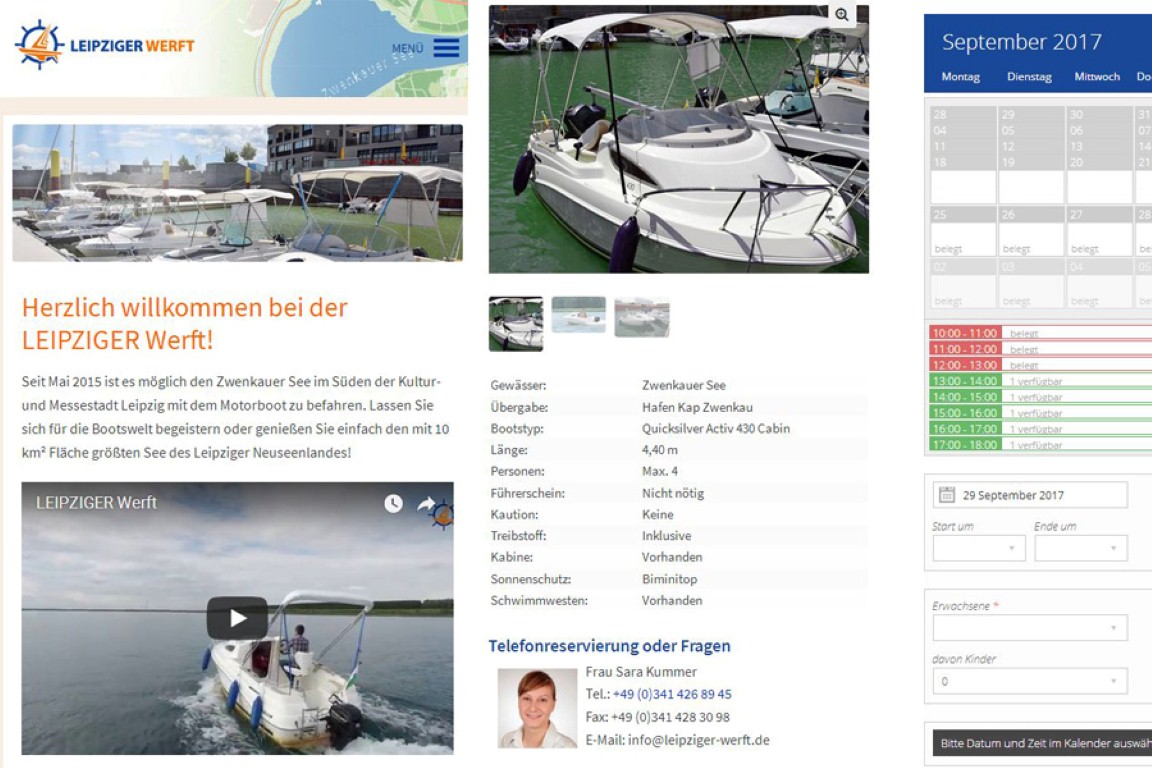Expand the 'davon Kinder' dropdown
1152x768 pixels.
point(1029,681)
